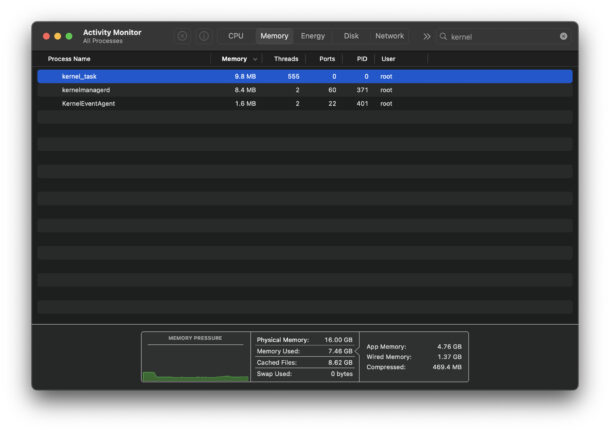Open the Network tab
610x432 pixels.
click(x=389, y=36)
